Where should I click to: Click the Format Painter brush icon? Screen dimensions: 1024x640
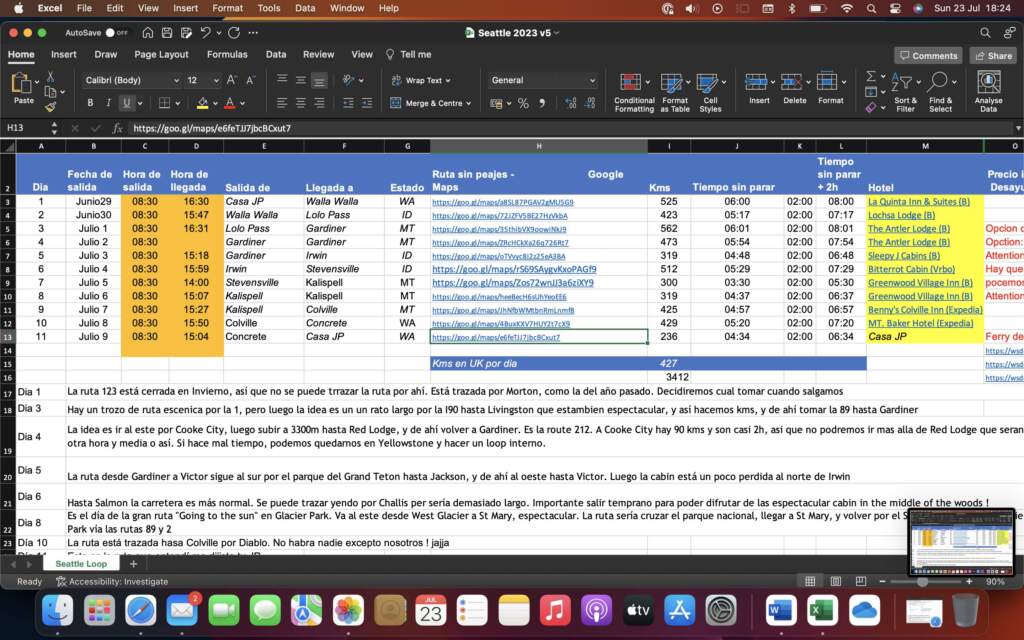coord(50,106)
